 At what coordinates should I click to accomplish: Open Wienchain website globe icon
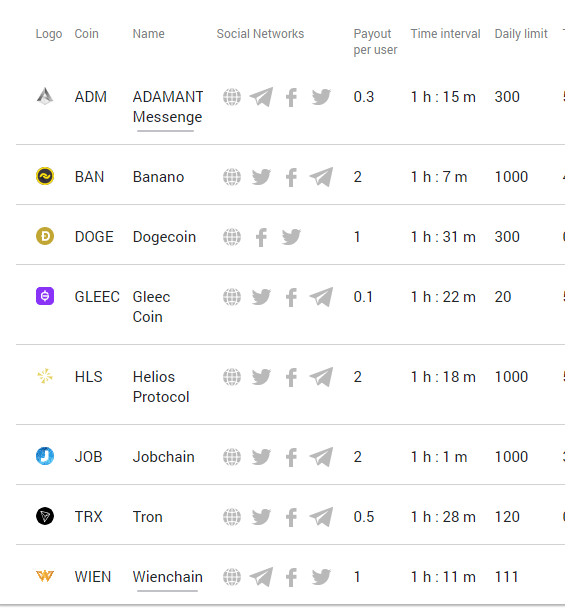point(232,577)
